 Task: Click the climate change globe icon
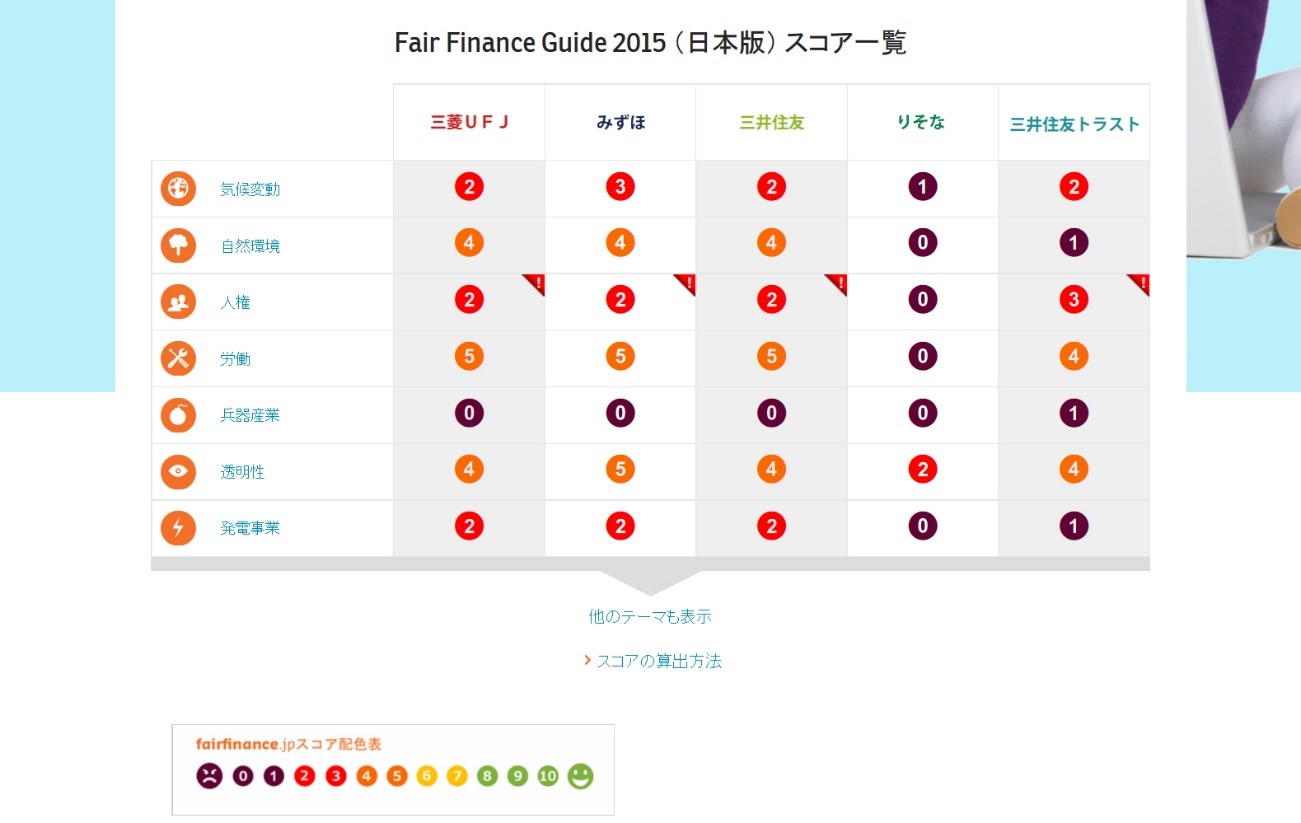pos(178,189)
